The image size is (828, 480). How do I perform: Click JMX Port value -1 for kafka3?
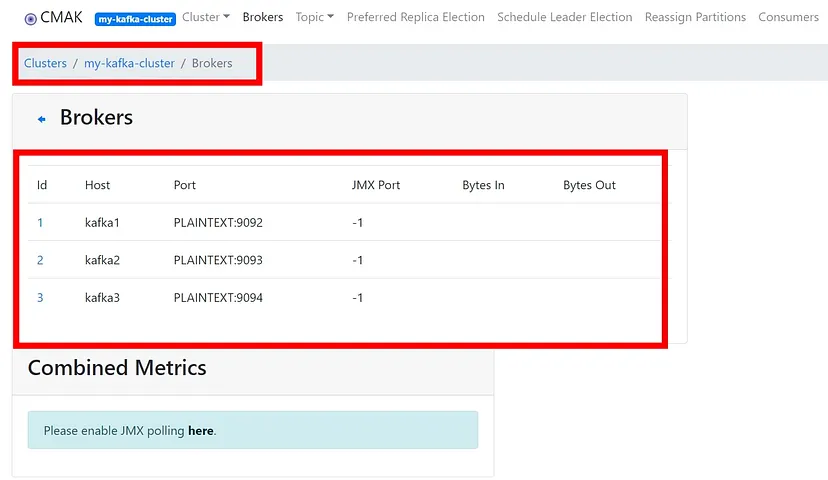click(x=357, y=298)
